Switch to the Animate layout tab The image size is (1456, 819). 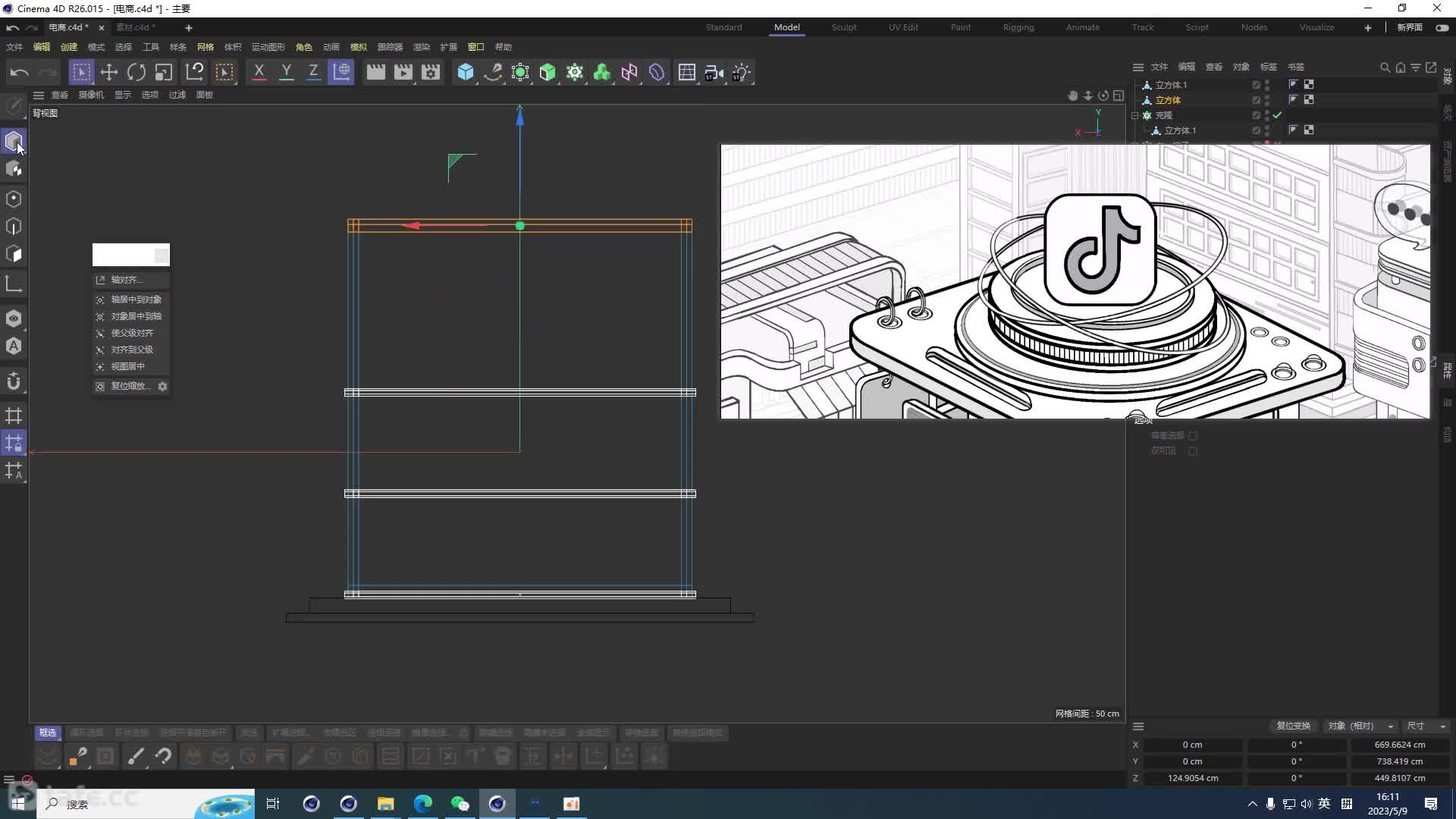pos(1083,27)
